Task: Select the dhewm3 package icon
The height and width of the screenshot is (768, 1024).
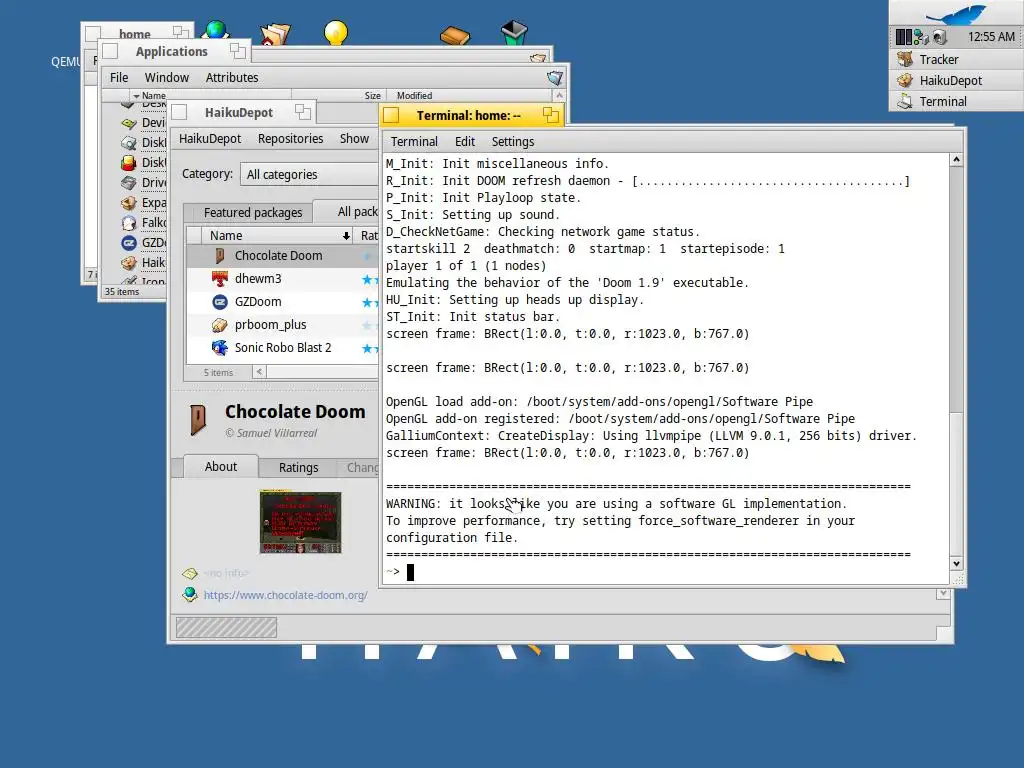Action: point(220,279)
